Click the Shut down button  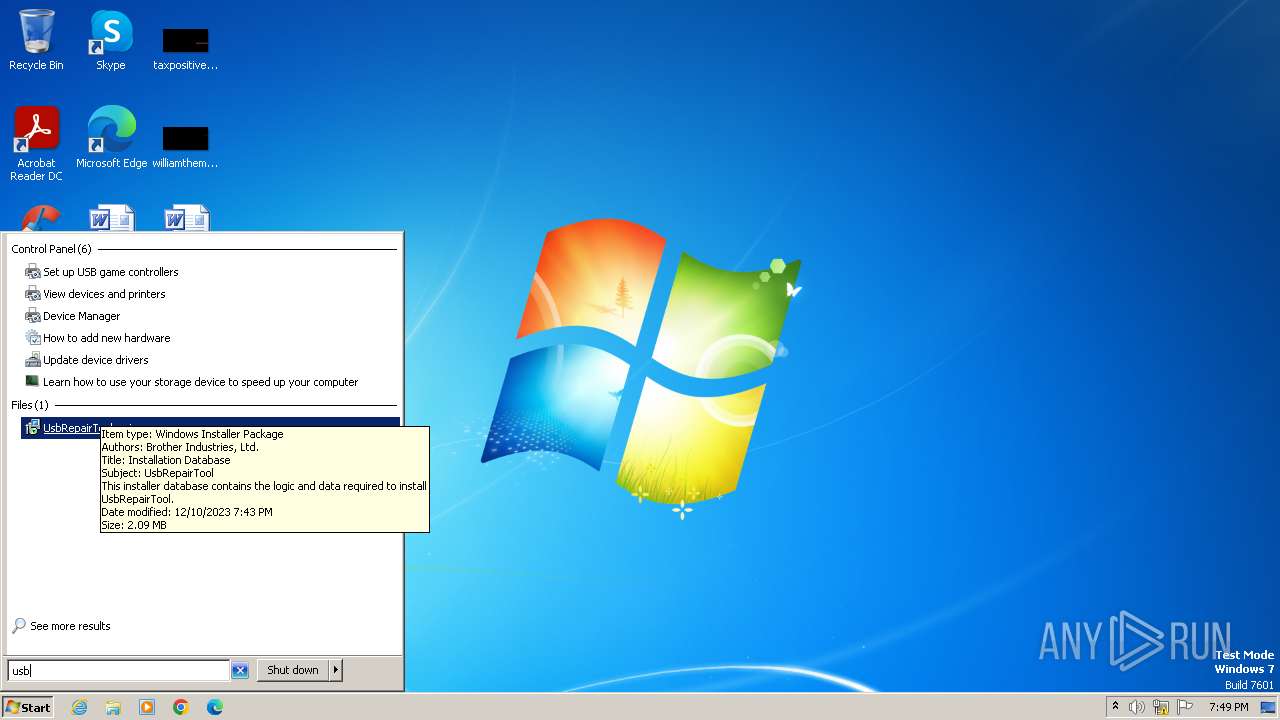pos(292,670)
